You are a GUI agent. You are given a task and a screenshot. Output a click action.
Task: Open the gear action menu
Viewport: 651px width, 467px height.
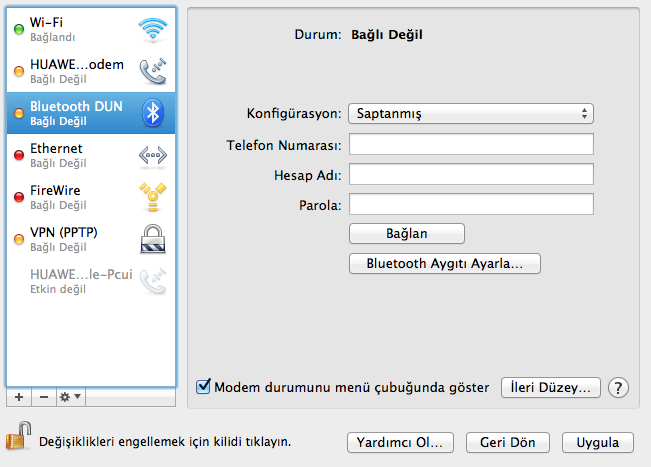tap(71, 397)
